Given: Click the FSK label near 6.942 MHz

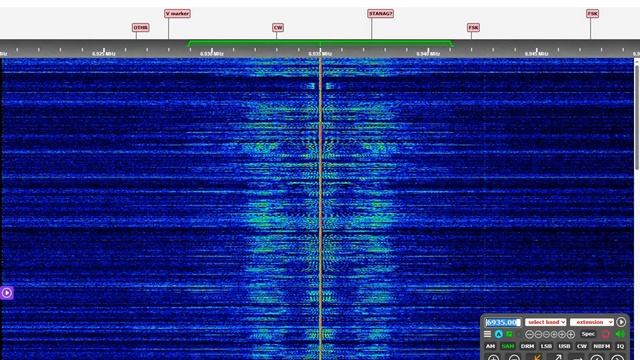Looking at the screenshot, I should (473, 27).
